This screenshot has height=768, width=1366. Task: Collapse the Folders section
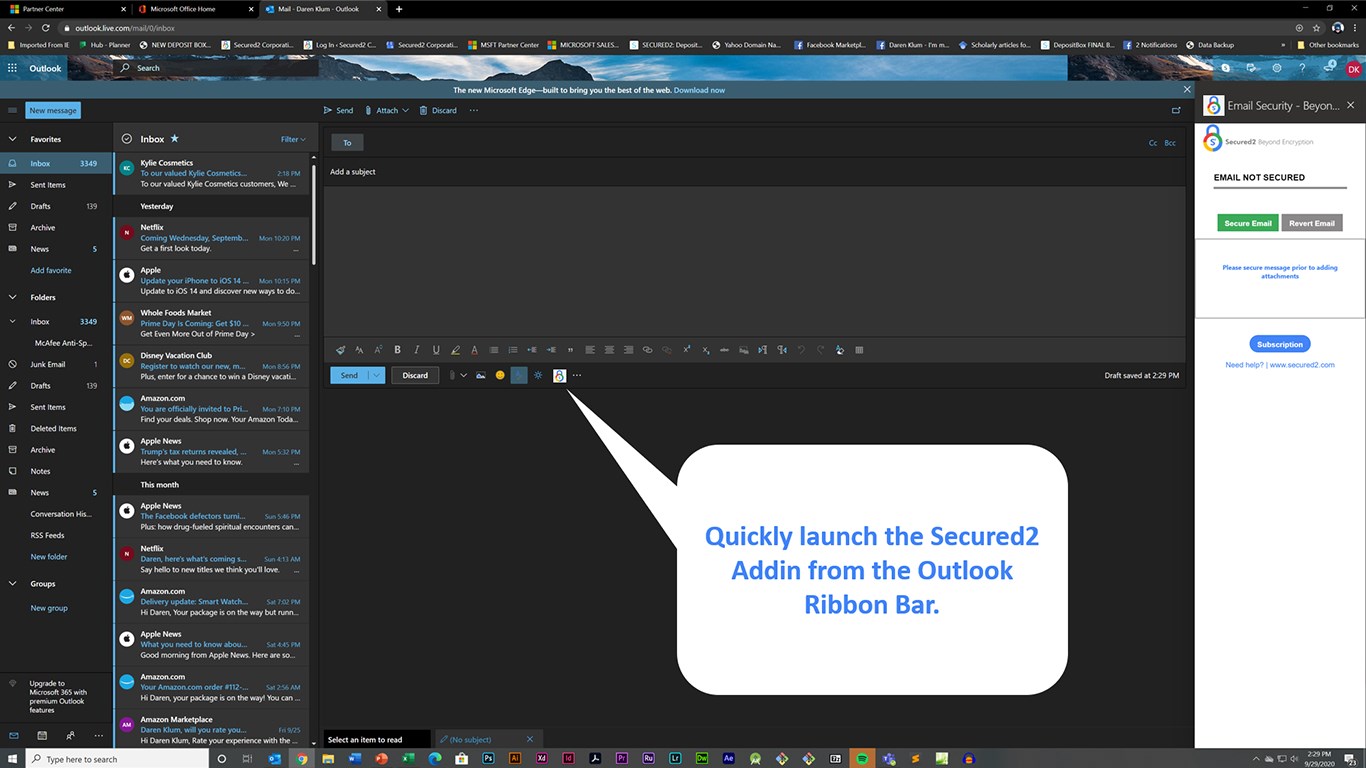pyautogui.click(x=12, y=297)
